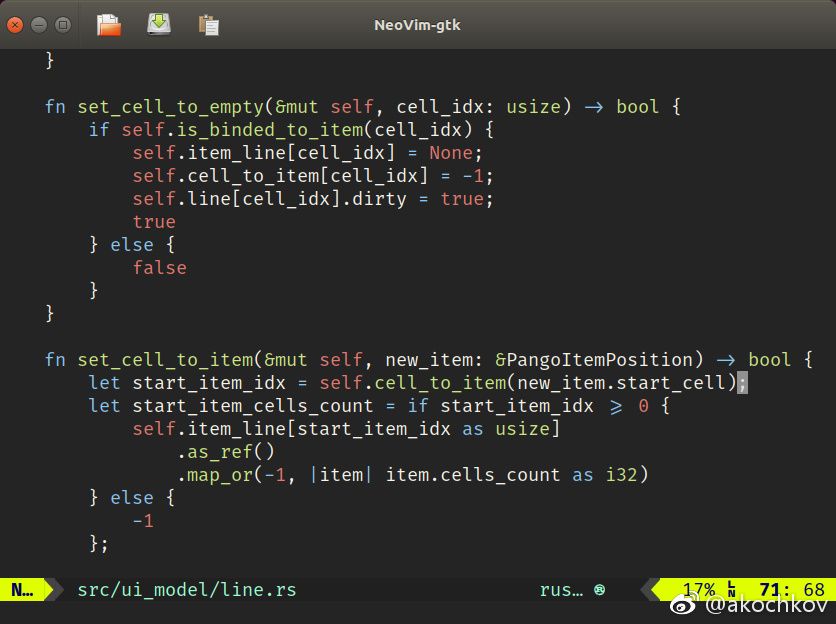Image resolution: width=836 pixels, height=624 pixels.
Task: Click the word dirty in the line assignment
Action: click(379, 199)
